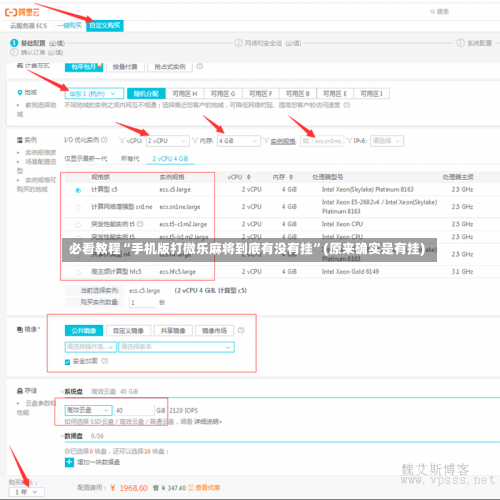This screenshot has height=500, width=500.
Task: Select 可用区 G zone
Action: coord(223,94)
